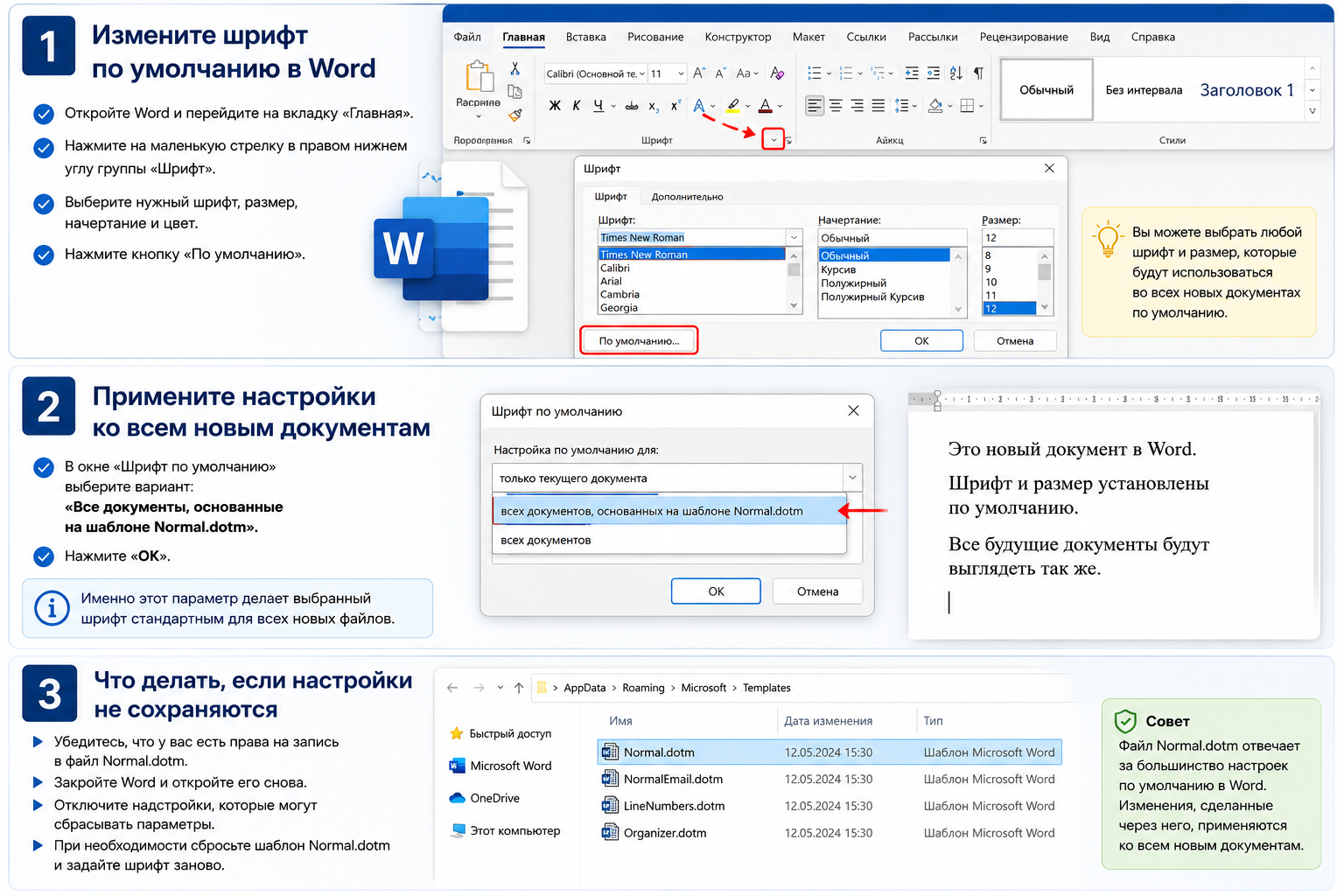Click the justify alignment icon
Screen dimensions: 1344x896
pos(878,106)
